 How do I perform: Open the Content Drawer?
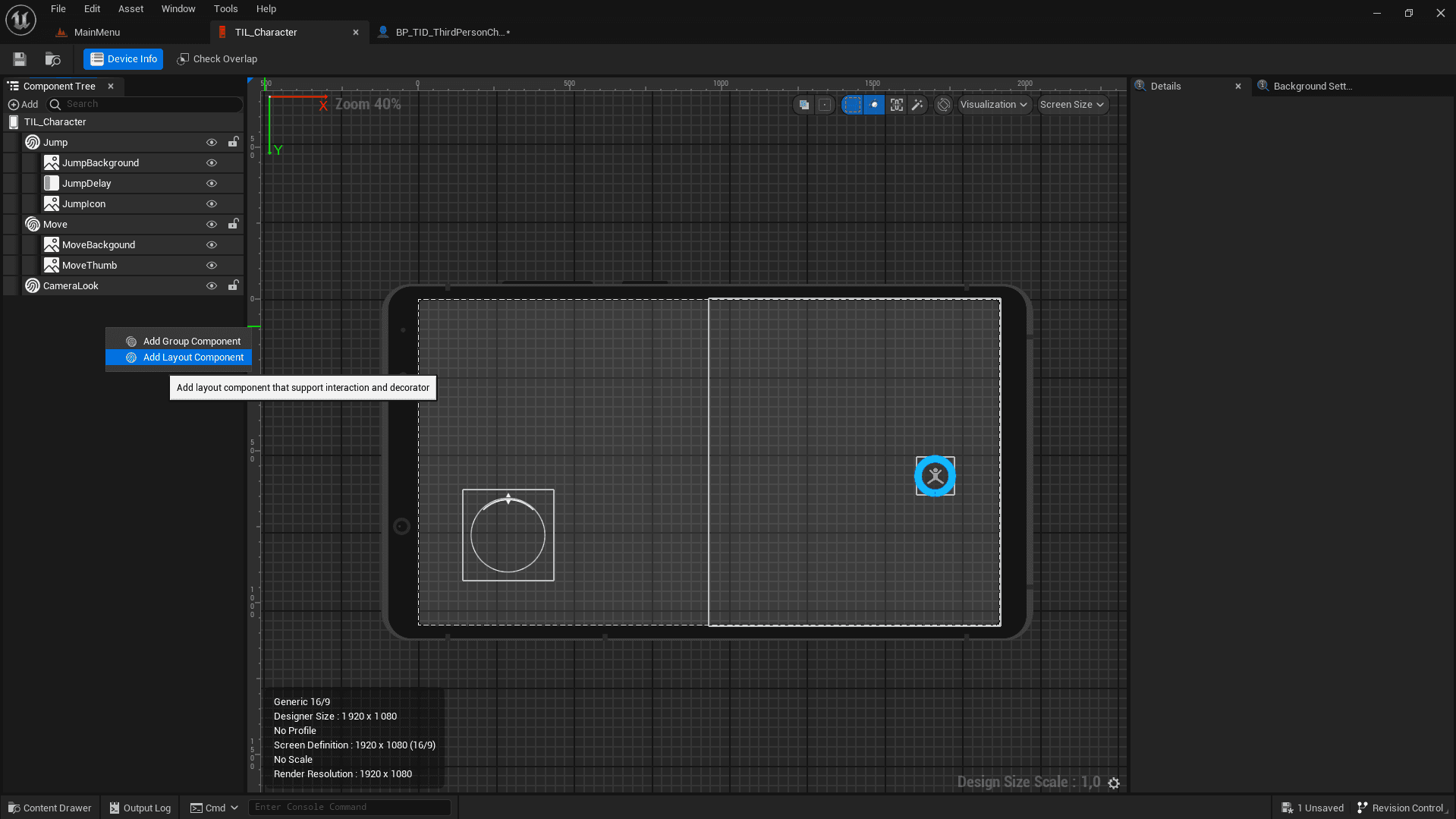click(x=50, y=808)
